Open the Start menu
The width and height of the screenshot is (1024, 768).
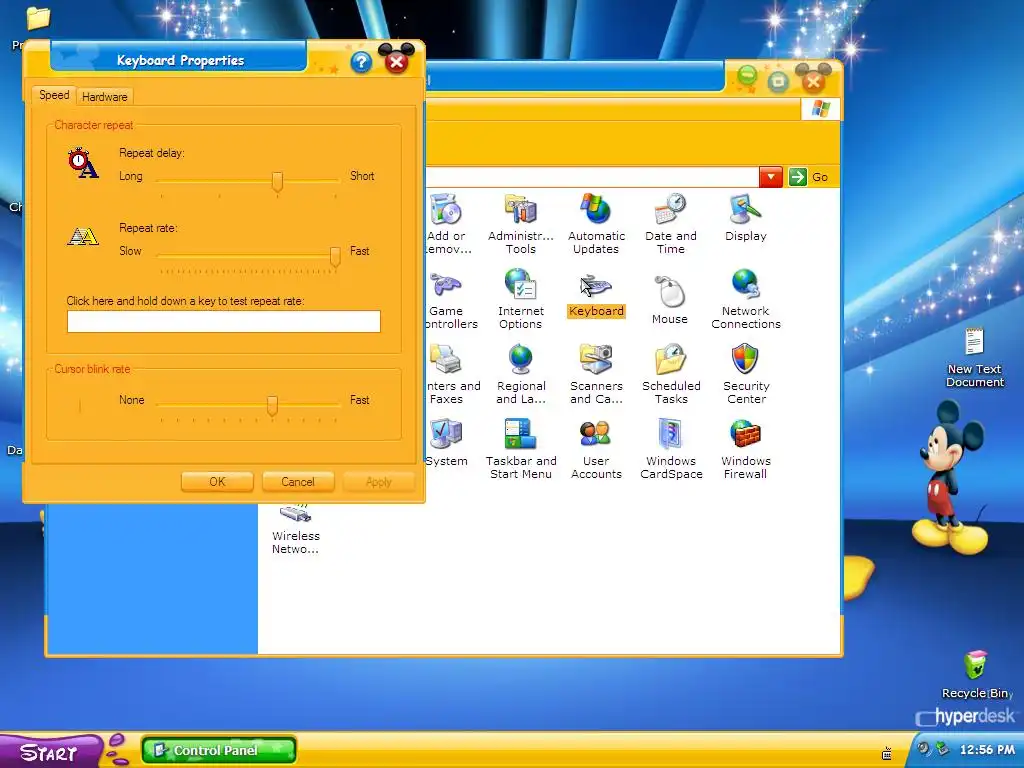[x=50, y=752]
